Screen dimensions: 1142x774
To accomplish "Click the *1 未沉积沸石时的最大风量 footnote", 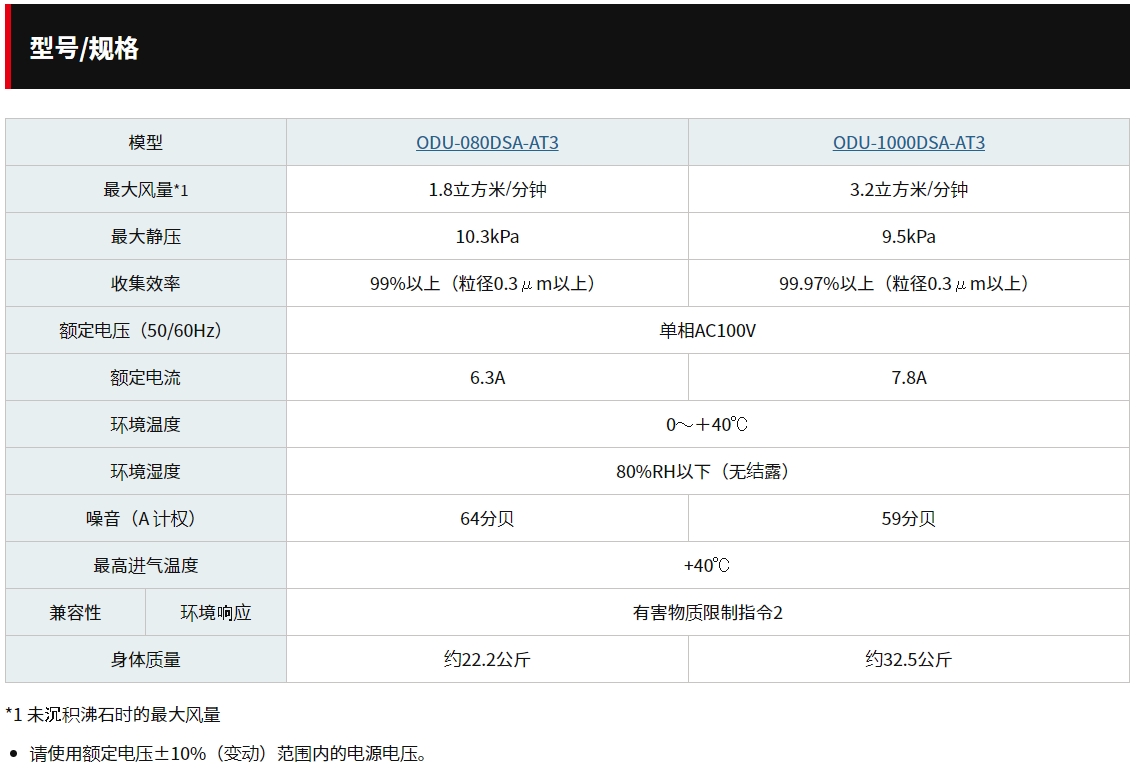I will pyautogui.click(x=113, y=715).
